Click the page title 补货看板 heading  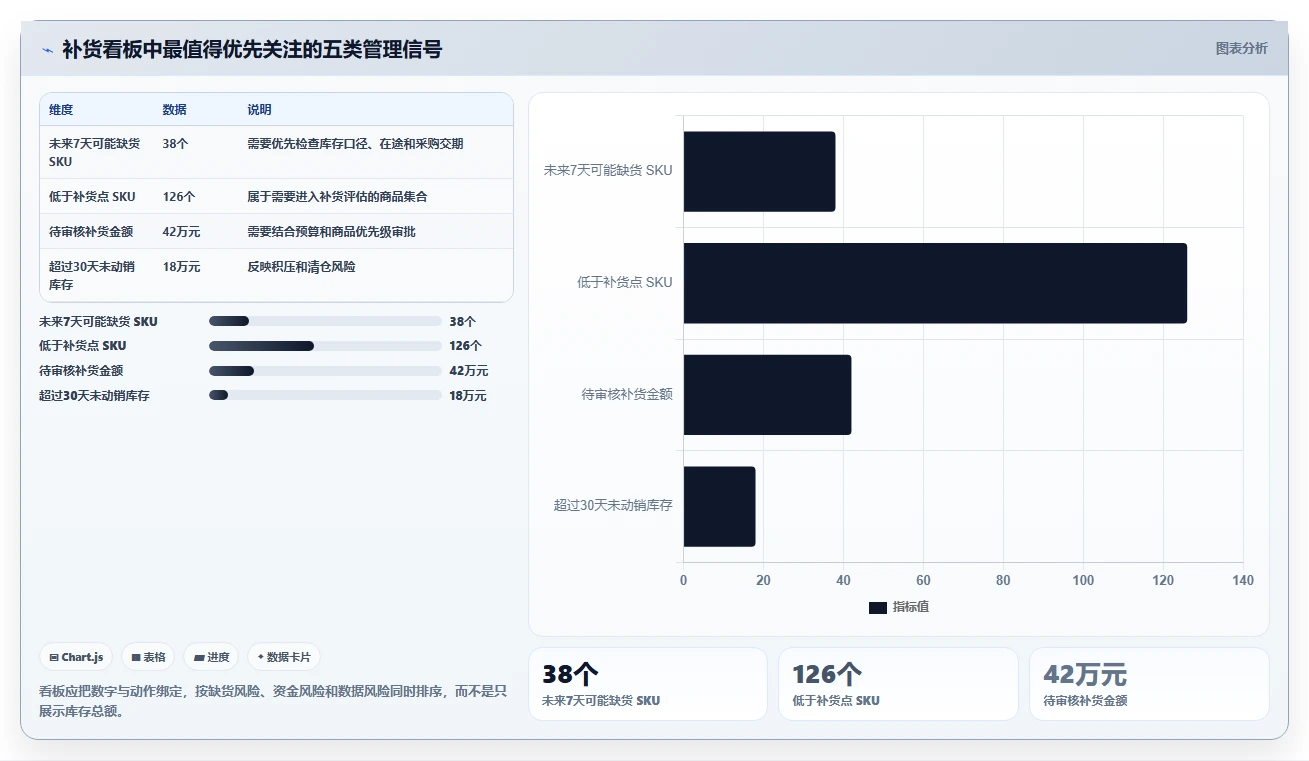coord(252,49)
